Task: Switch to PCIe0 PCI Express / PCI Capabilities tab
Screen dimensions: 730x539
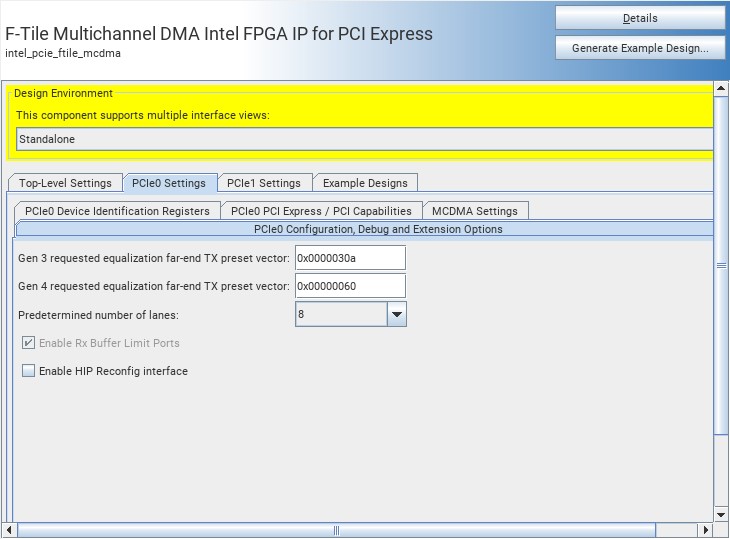Action: pos(321,211)
